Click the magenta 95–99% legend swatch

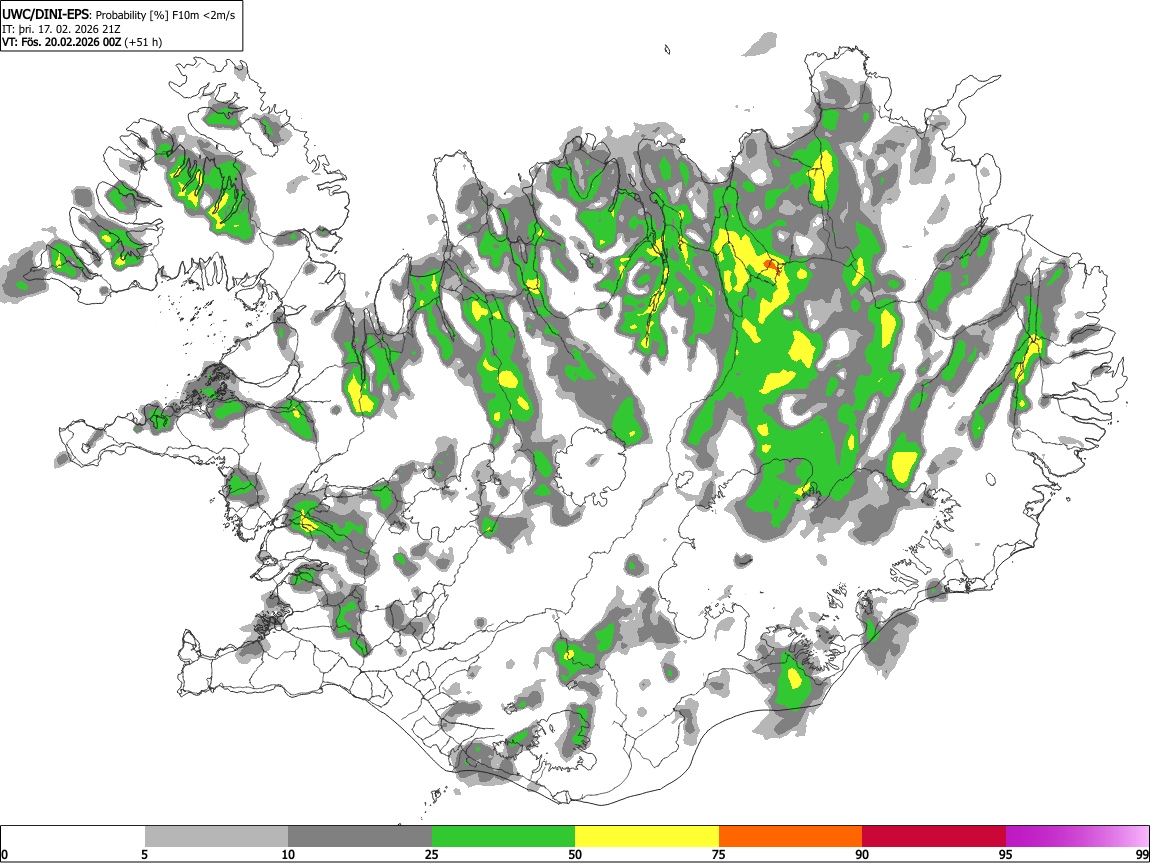pos(1077,837)
